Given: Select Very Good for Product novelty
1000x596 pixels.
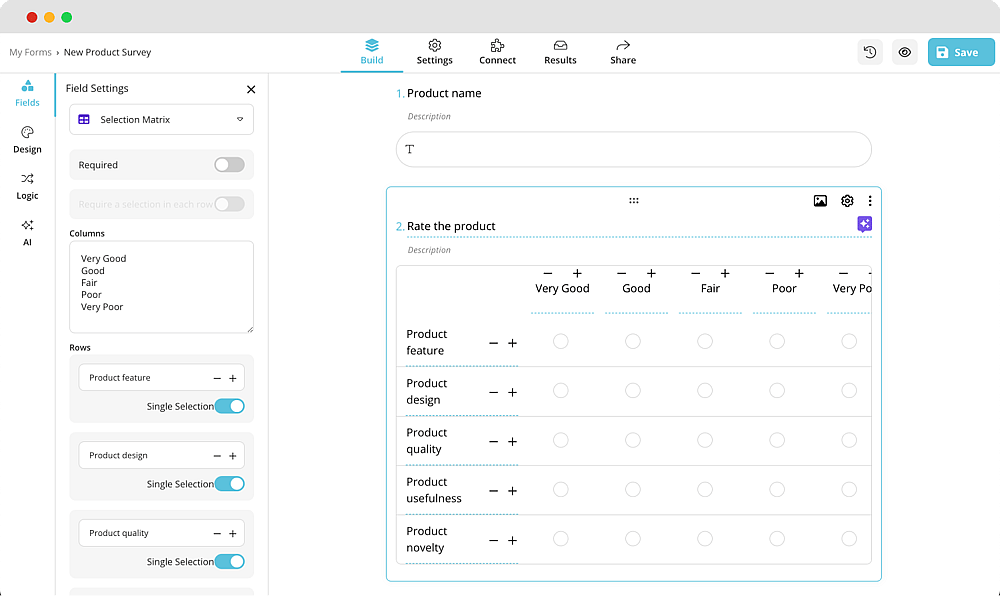Looking at the screenshot, I should coord(561,539).
